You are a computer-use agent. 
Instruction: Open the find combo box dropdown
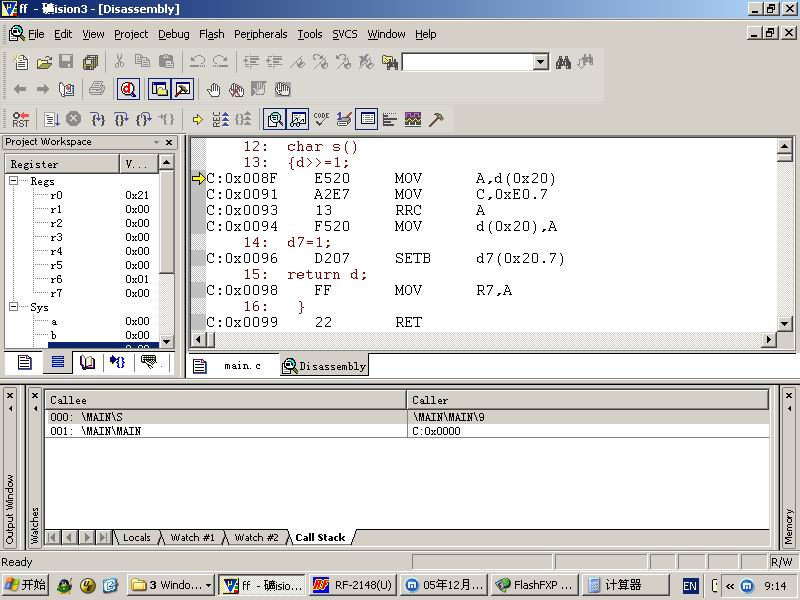pyautogui.click(x=541, y=62)
